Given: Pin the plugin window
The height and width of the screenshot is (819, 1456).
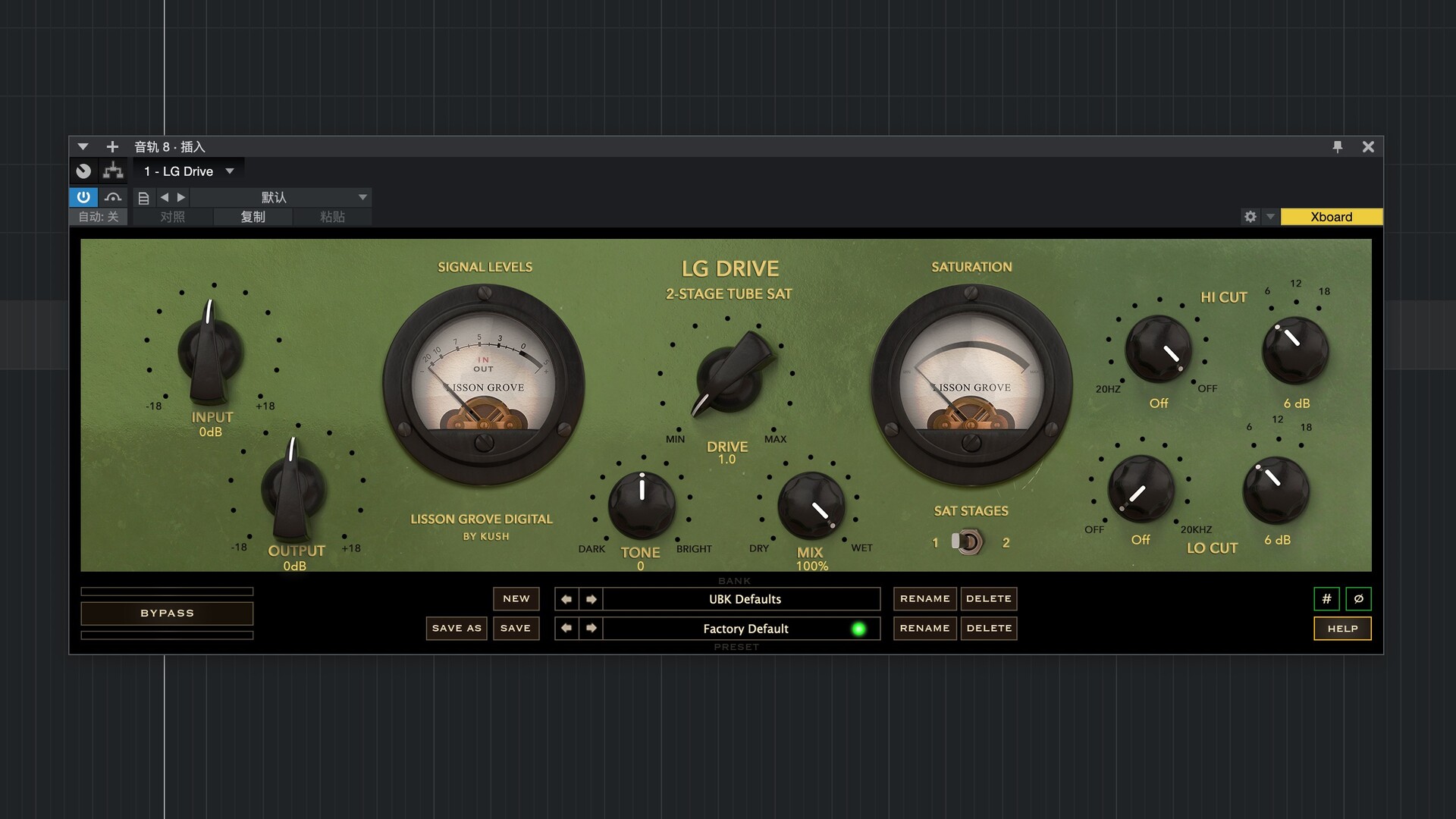Looking at the screenshot, I should point(1337,146).
